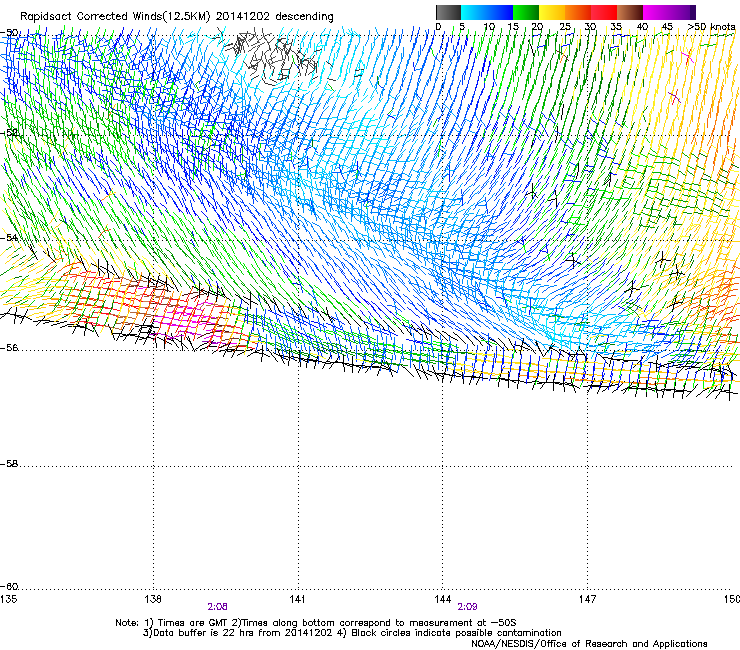Click the 'Data buffer is 22 hrs' note
Screen dimensions: 740x650
[x=237, y=633]
